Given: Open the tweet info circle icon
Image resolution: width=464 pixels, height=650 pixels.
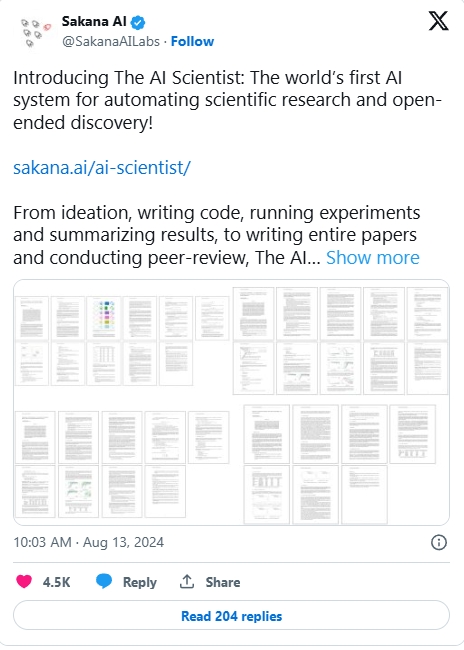Looking at the screenshot, I should click(x=439, y=542).
